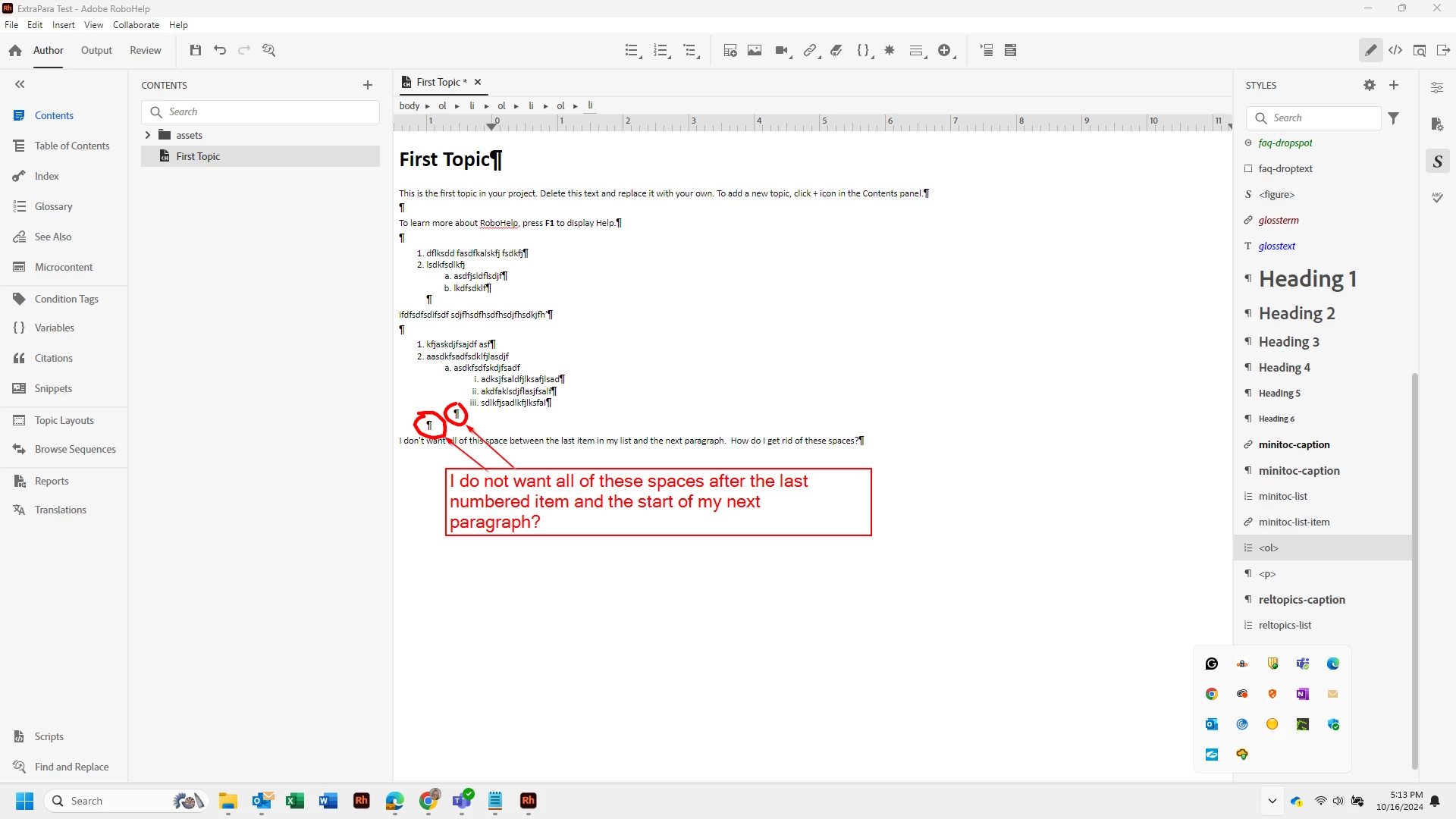The image size is (1456, 819).
Task: Click the Styles panel vertical scrollbar
Action: (x=1414, y=569)
